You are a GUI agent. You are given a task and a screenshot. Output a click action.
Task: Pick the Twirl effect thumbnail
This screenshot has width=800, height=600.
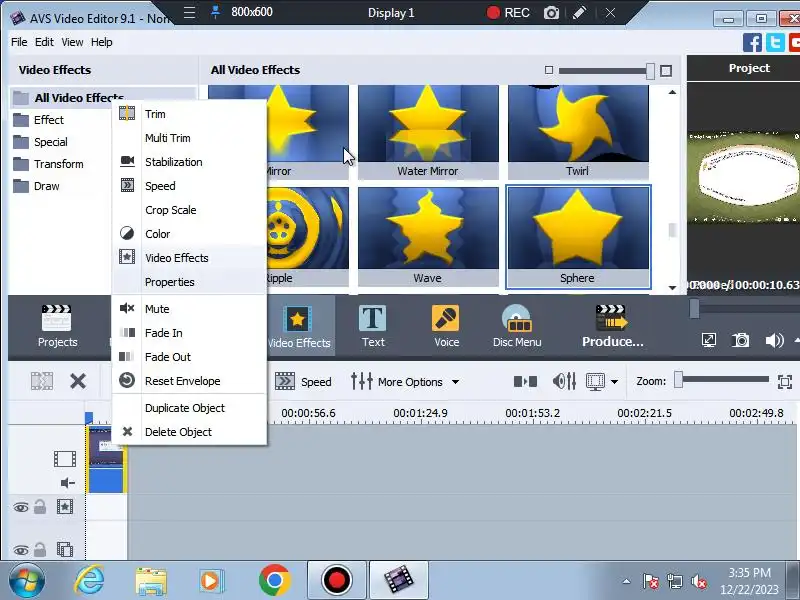point(578,132)
